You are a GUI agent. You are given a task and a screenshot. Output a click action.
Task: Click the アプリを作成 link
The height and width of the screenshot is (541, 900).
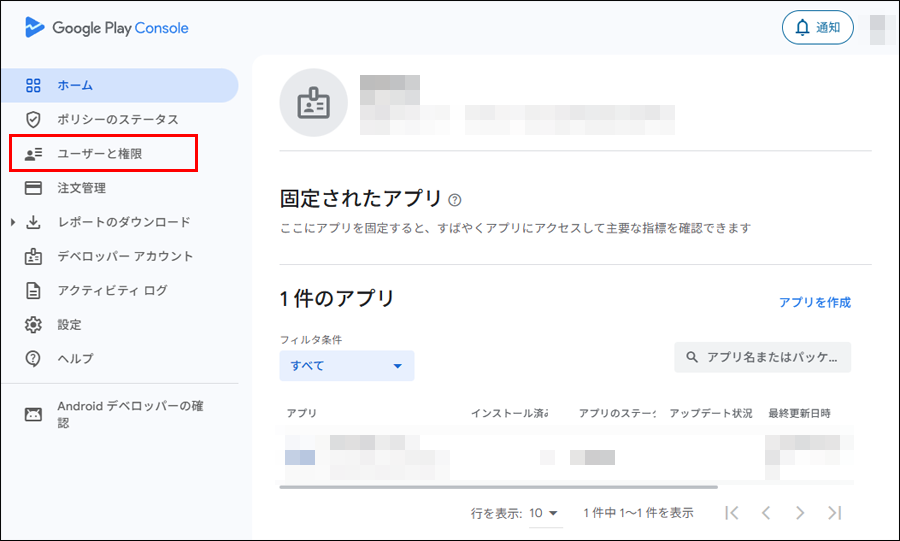click(814, 302)
